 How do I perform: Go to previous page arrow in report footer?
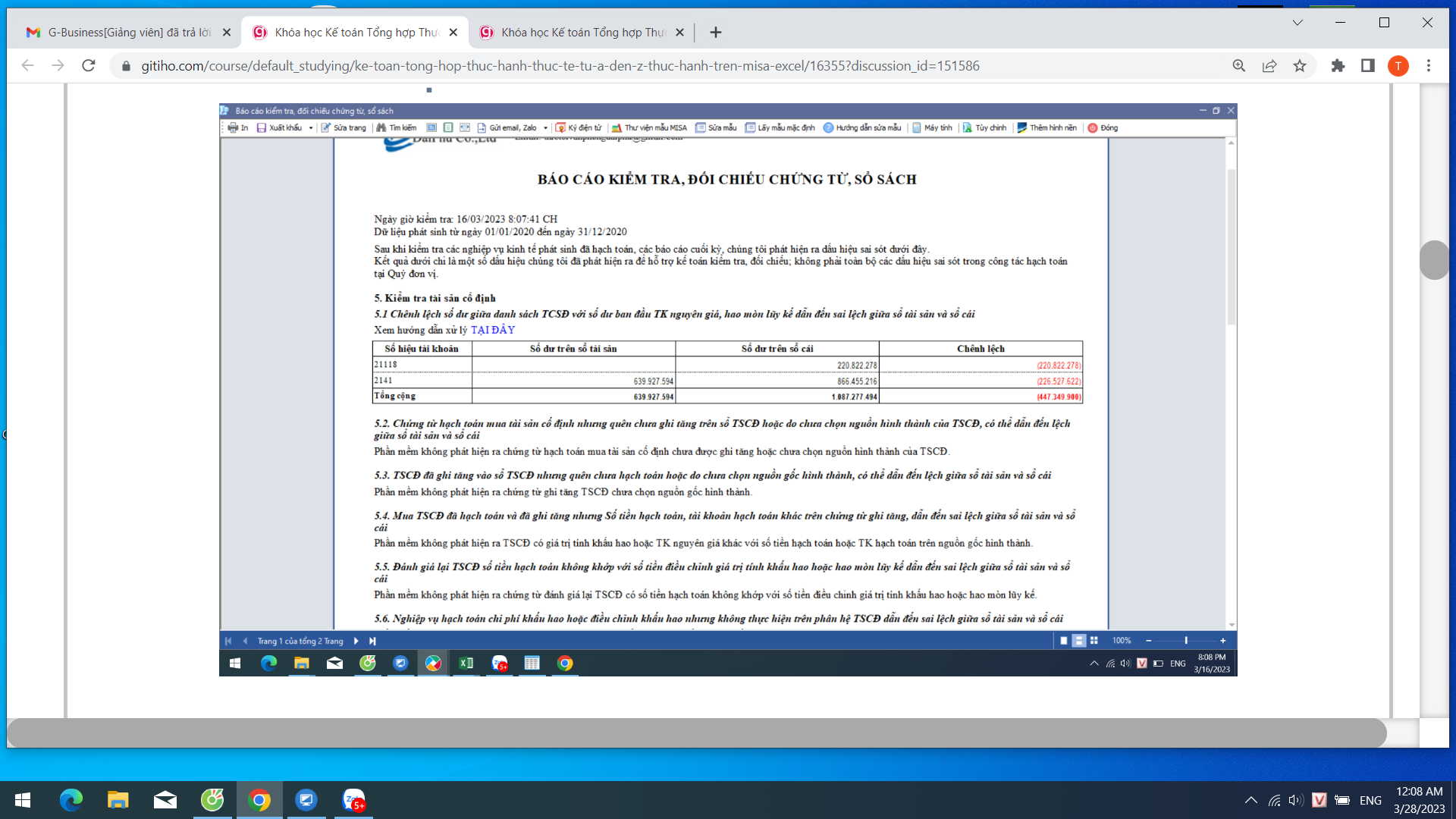pyautogui.click(x=245, y=641)
